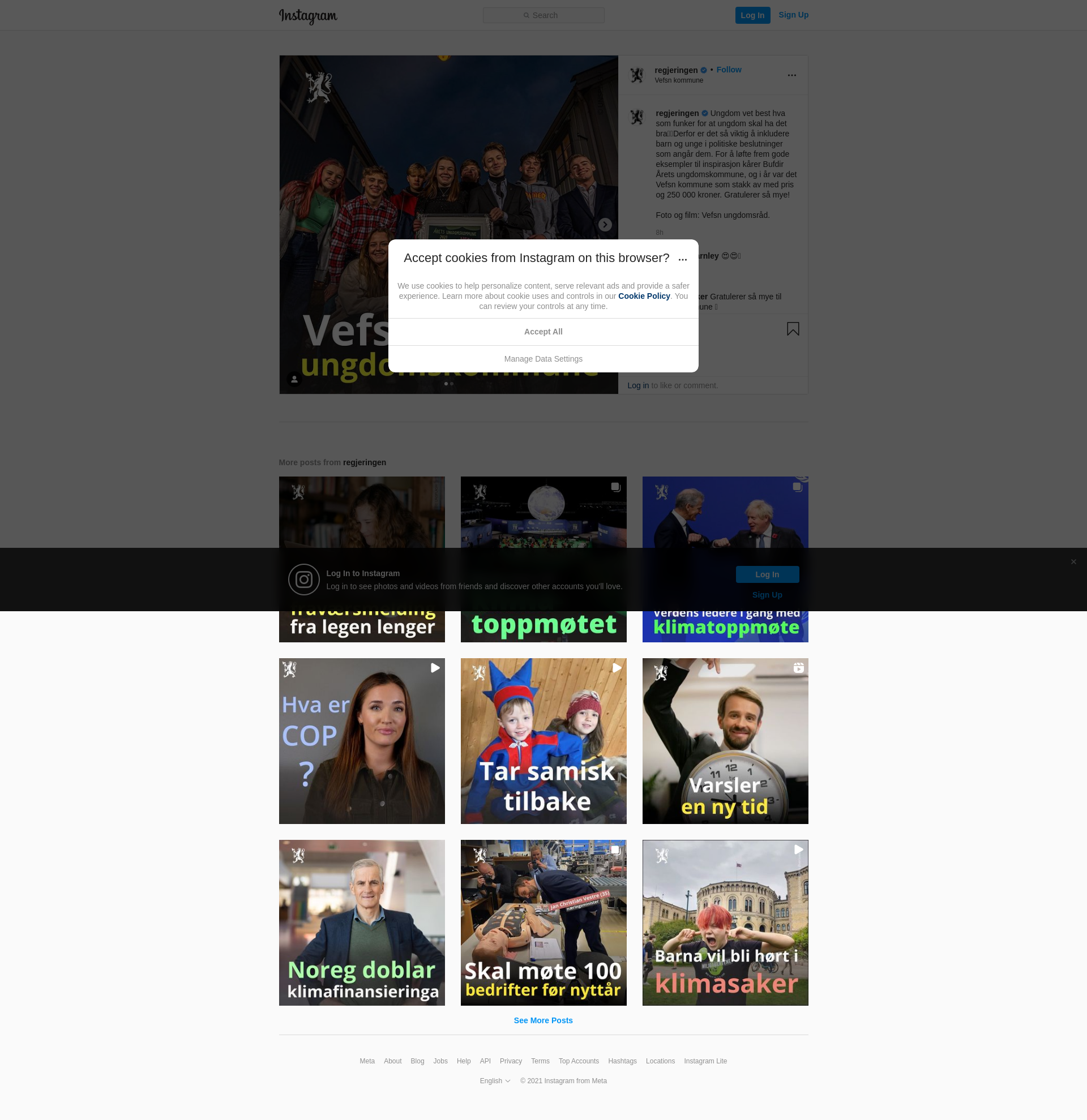Accept All cookies
Image resolution: width=1087 pixels, height=1120 pixels.
(x=543, y=332)
